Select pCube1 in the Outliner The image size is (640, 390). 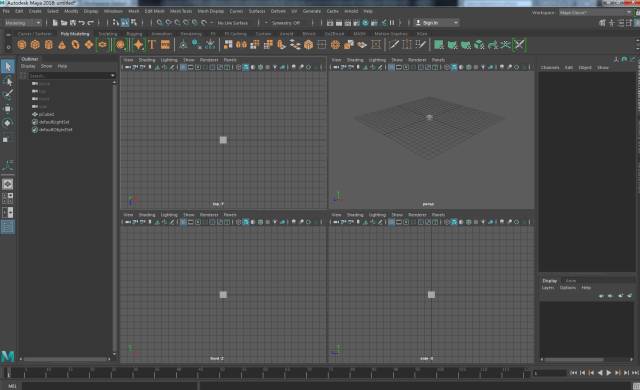pos(46,115)
